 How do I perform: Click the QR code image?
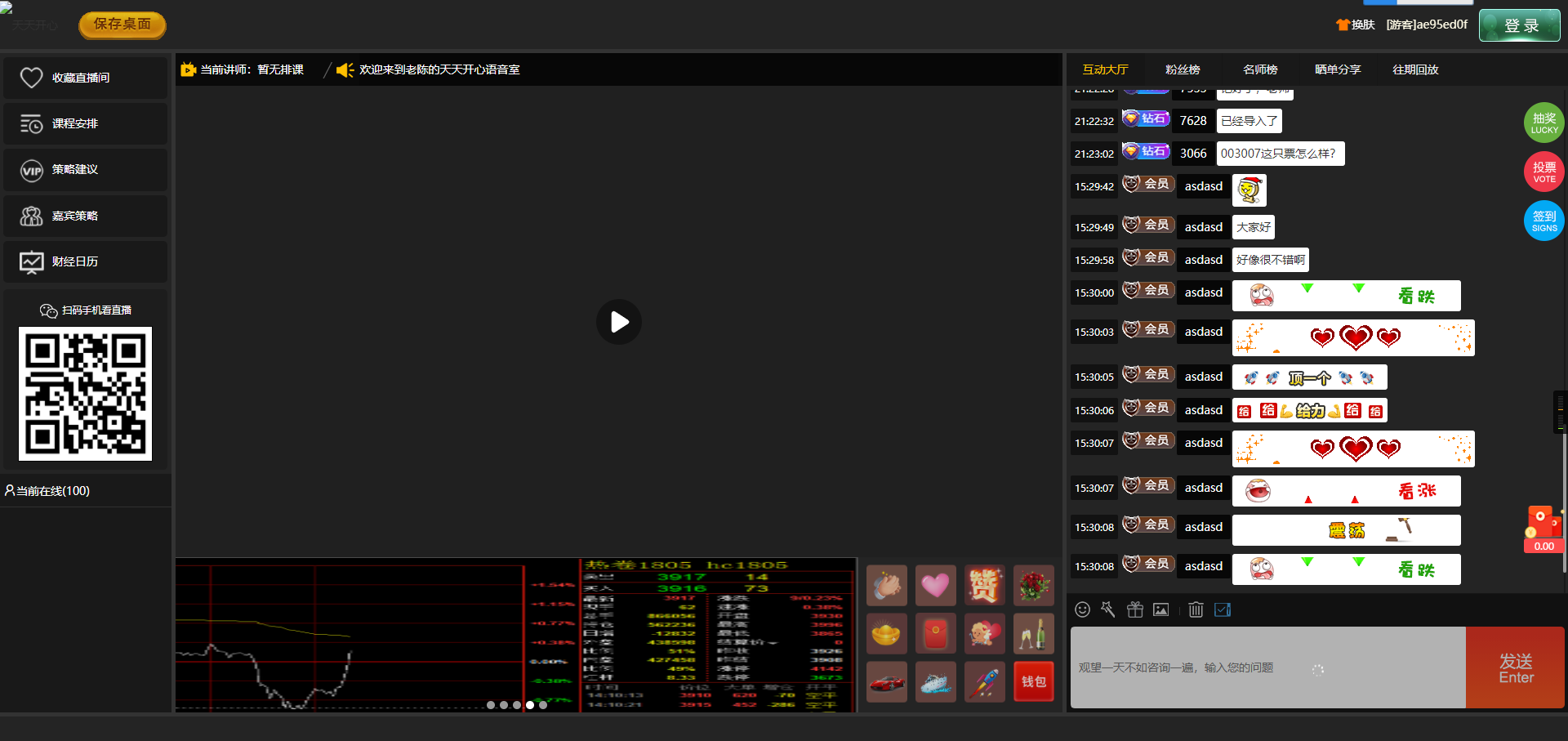[85, 394]
